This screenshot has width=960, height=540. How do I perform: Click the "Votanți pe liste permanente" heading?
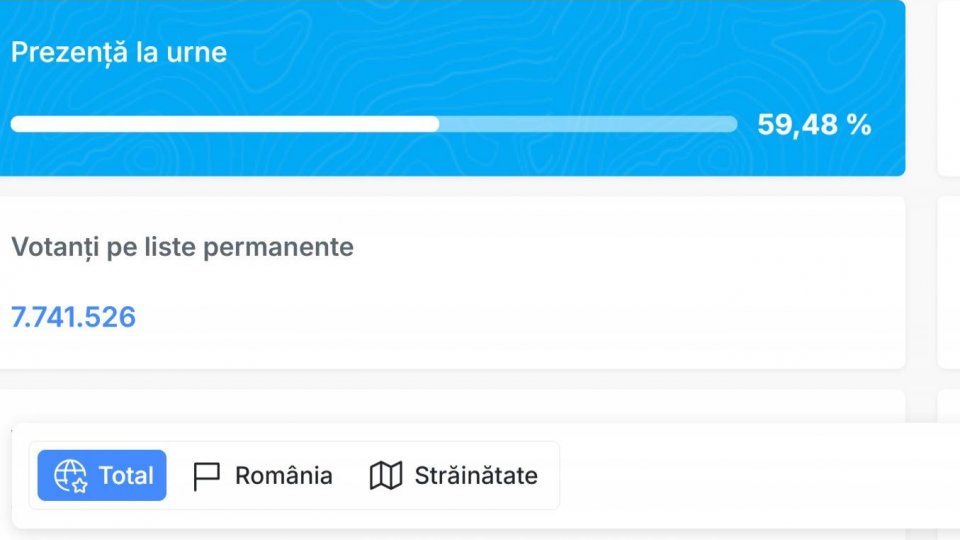coord(182,246)
